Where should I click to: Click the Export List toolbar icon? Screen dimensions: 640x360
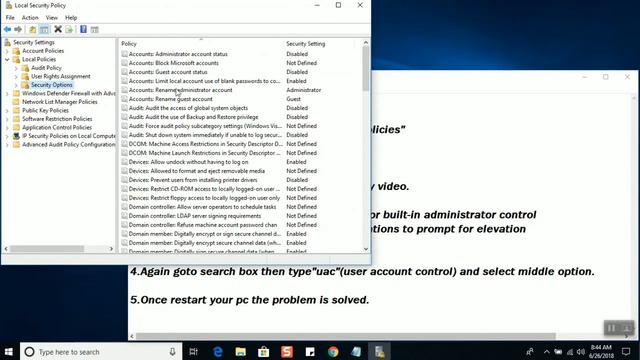pyautogui.click(x=69, y=29)
